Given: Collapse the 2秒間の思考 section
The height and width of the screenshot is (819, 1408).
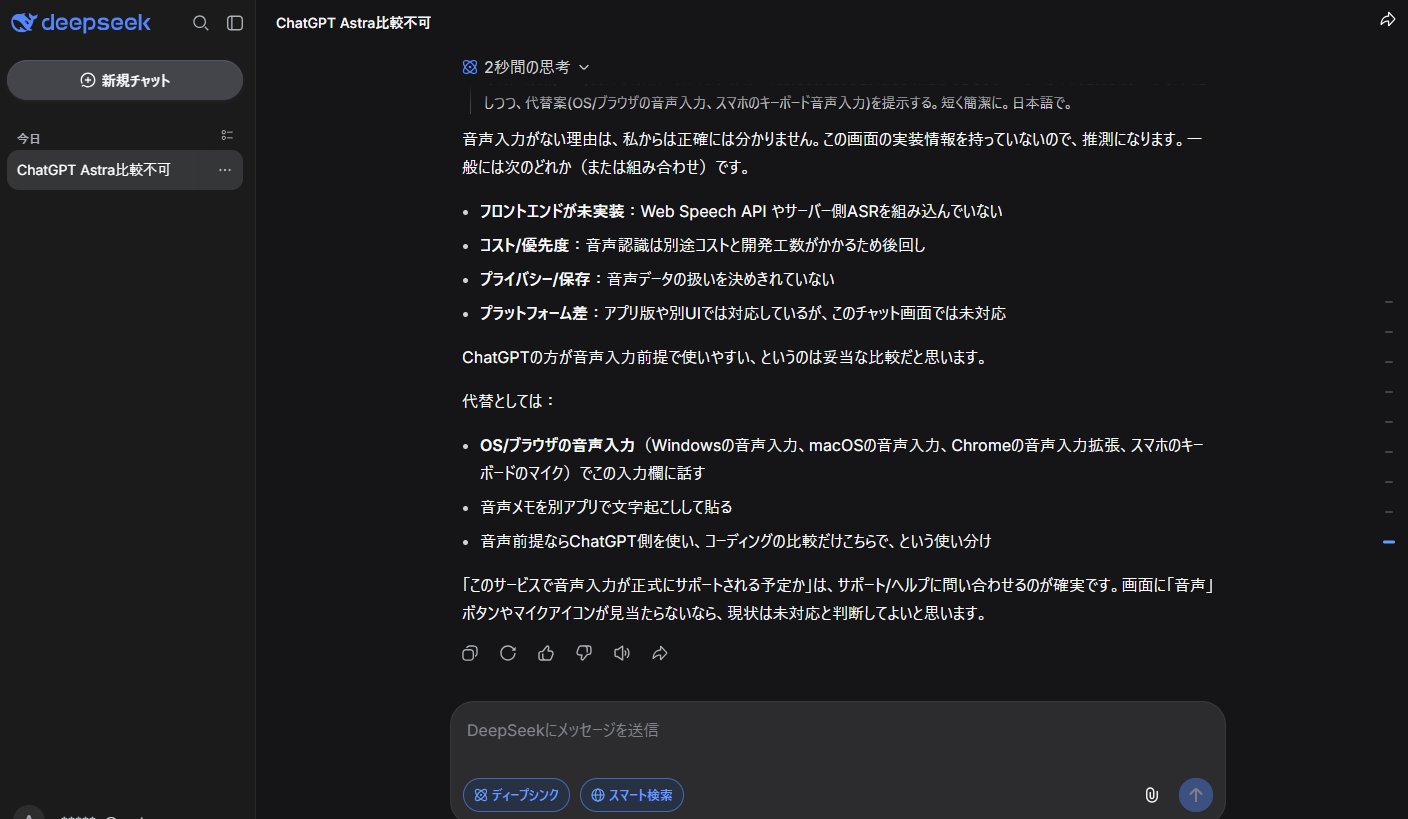Looking at the screenshot, I should [x=526, y=67].
